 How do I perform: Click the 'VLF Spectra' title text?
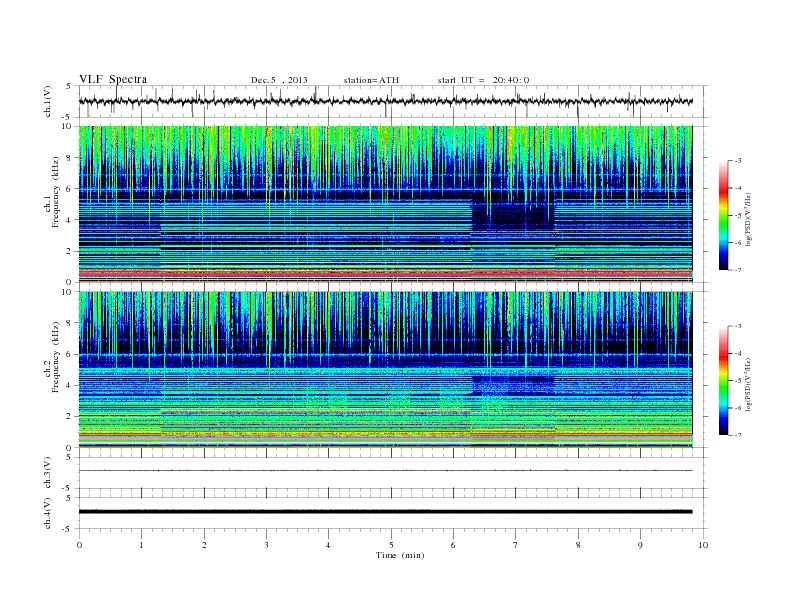[x=113, y=79]
